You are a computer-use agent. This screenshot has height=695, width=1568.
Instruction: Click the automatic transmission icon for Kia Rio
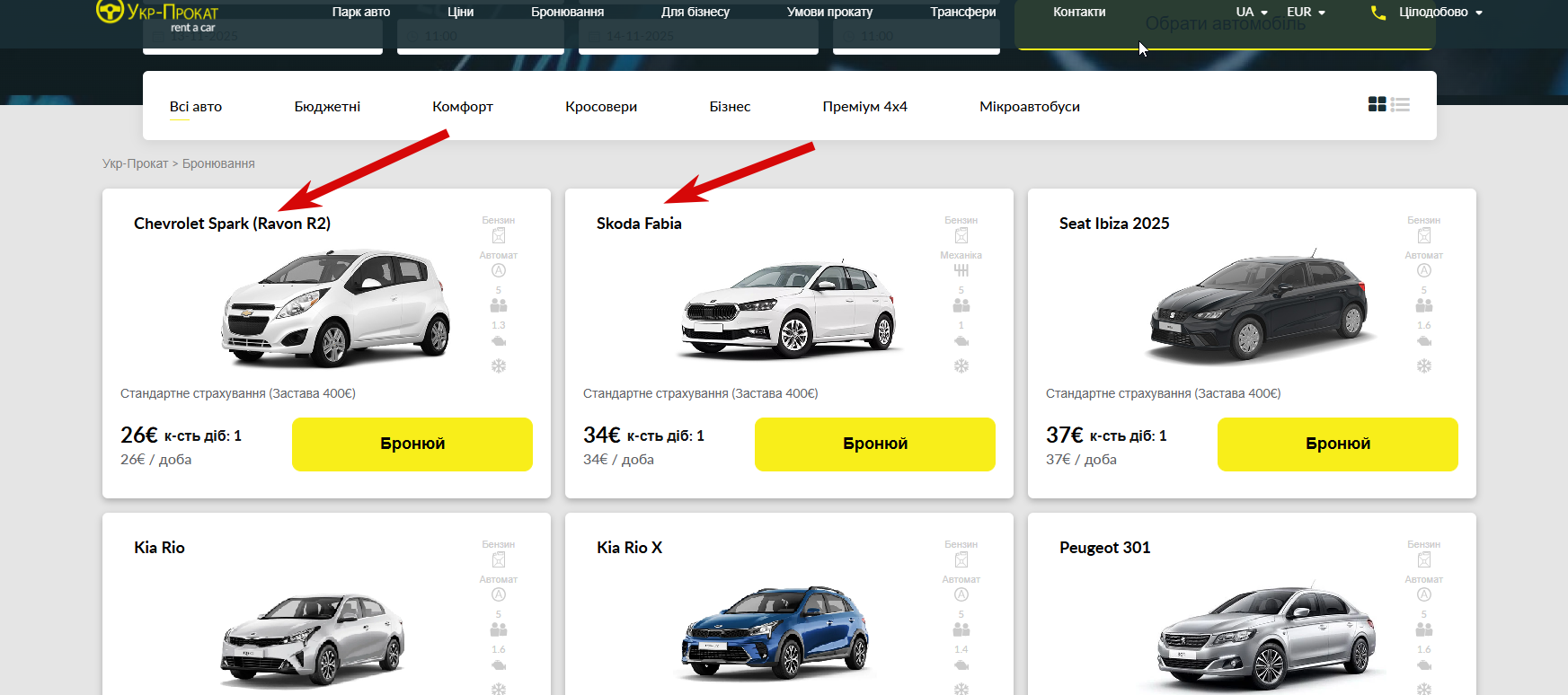point(499,594)
